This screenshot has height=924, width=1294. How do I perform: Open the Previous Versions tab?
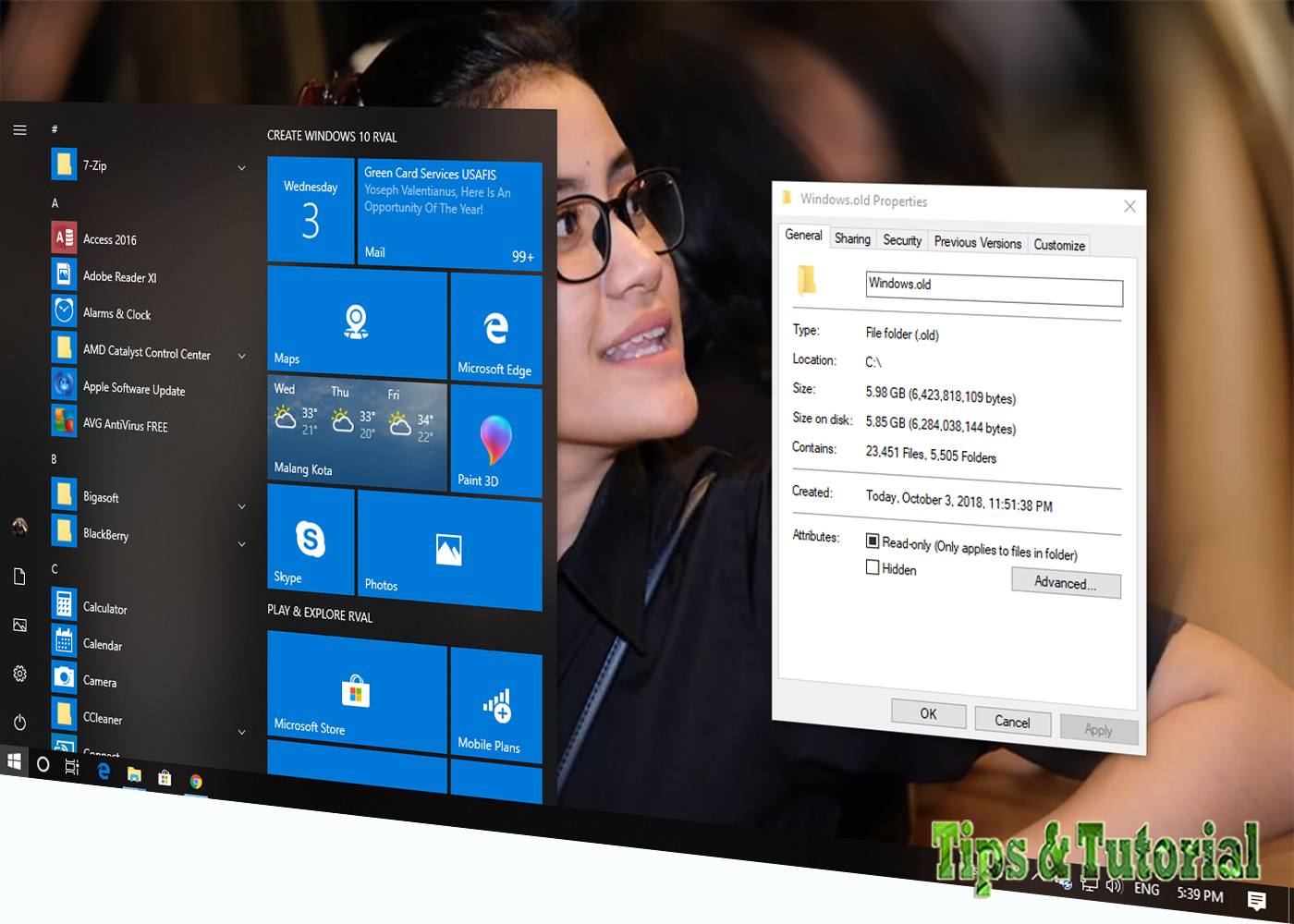tap(979, 242)
